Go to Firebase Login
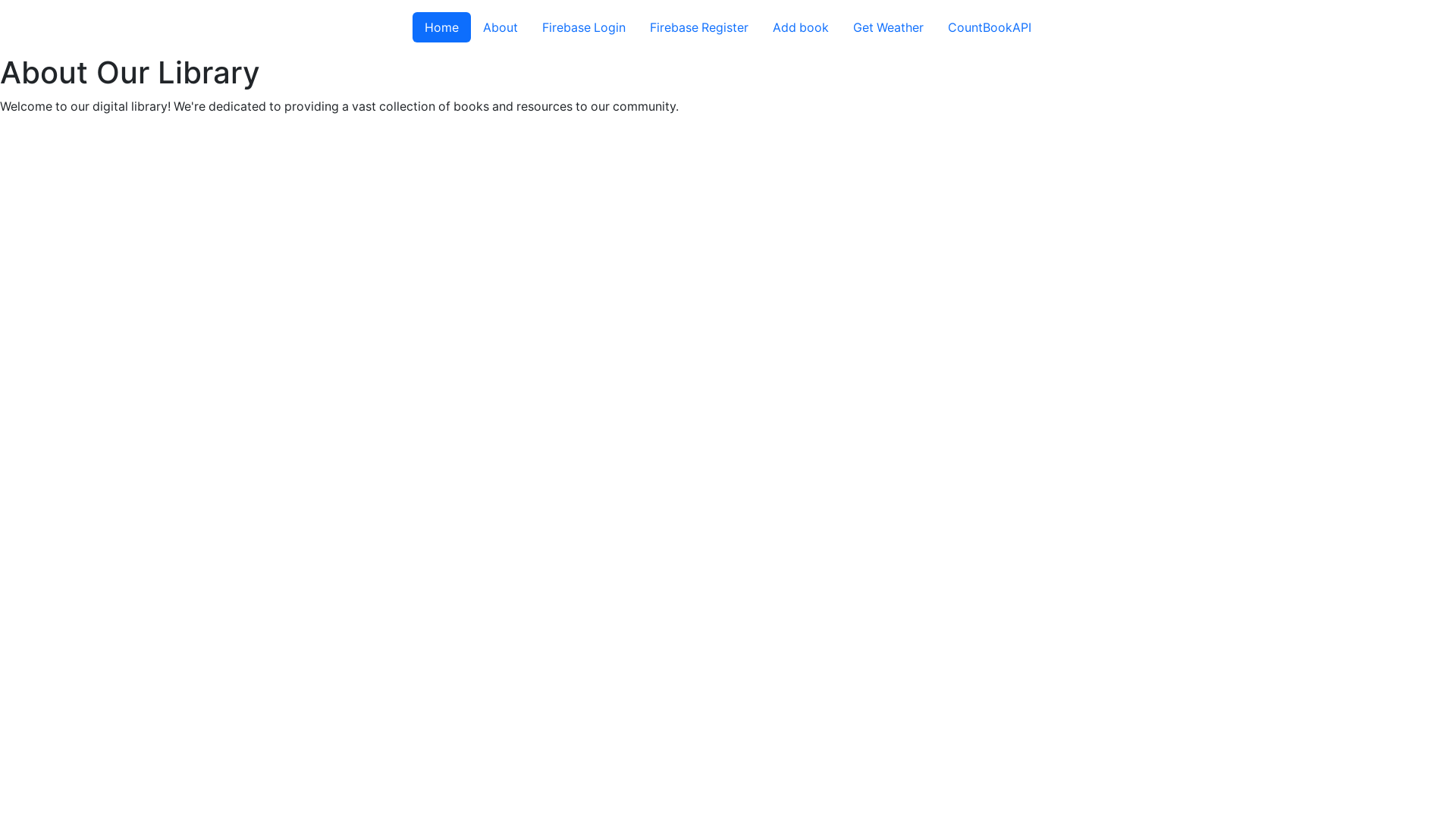This screenshot has height=819, width=1456. (x=584, y=27)
